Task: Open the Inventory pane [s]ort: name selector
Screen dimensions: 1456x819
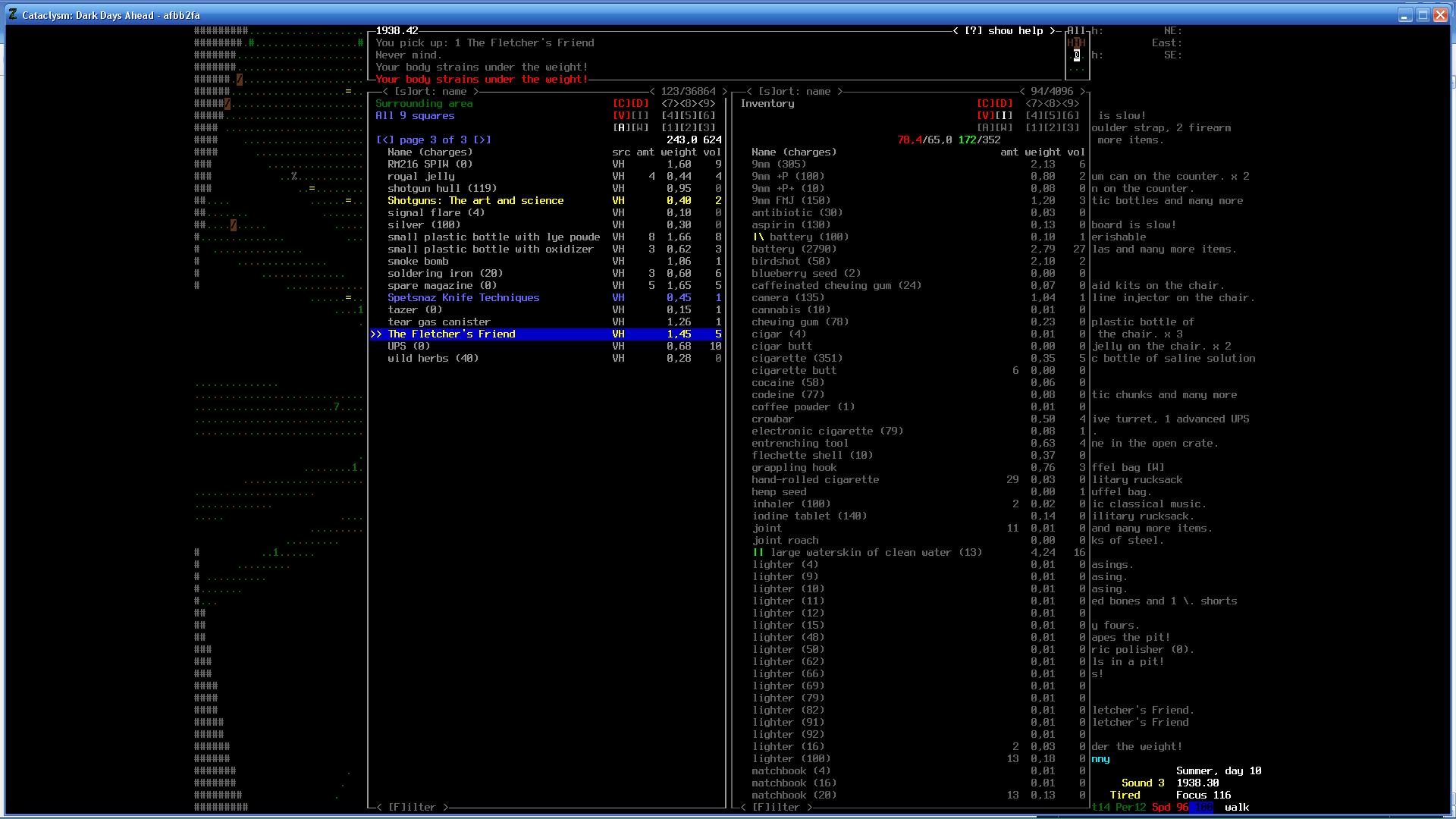Action: click(795, 92)
